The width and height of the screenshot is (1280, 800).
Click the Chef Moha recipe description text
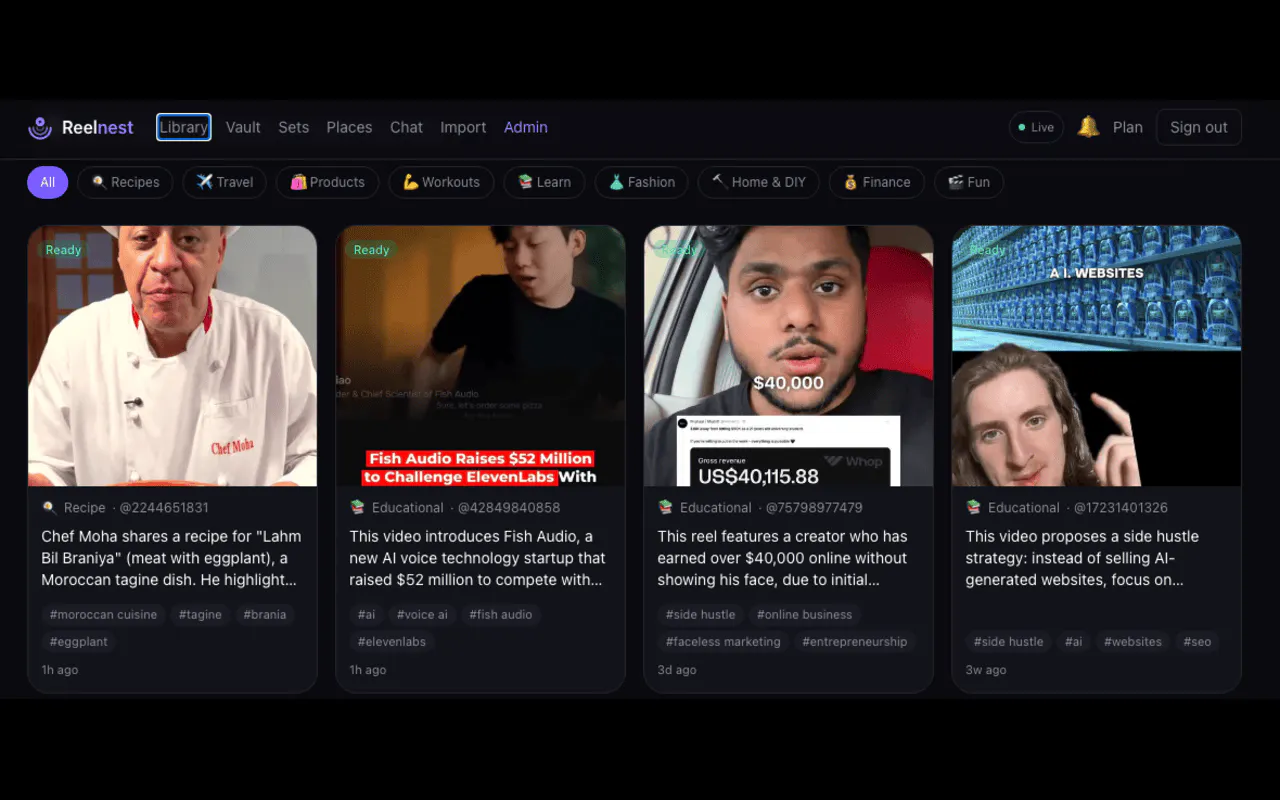pos(172,558)
